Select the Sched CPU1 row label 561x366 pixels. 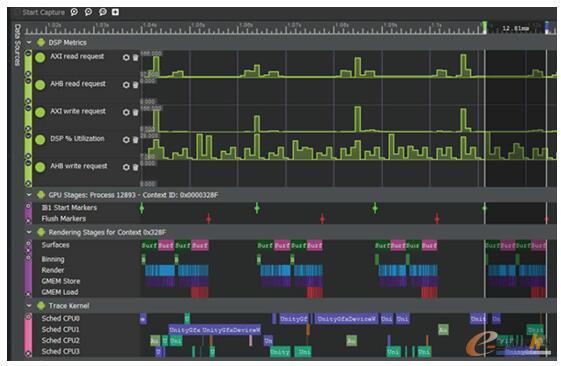tap(60, 329)
